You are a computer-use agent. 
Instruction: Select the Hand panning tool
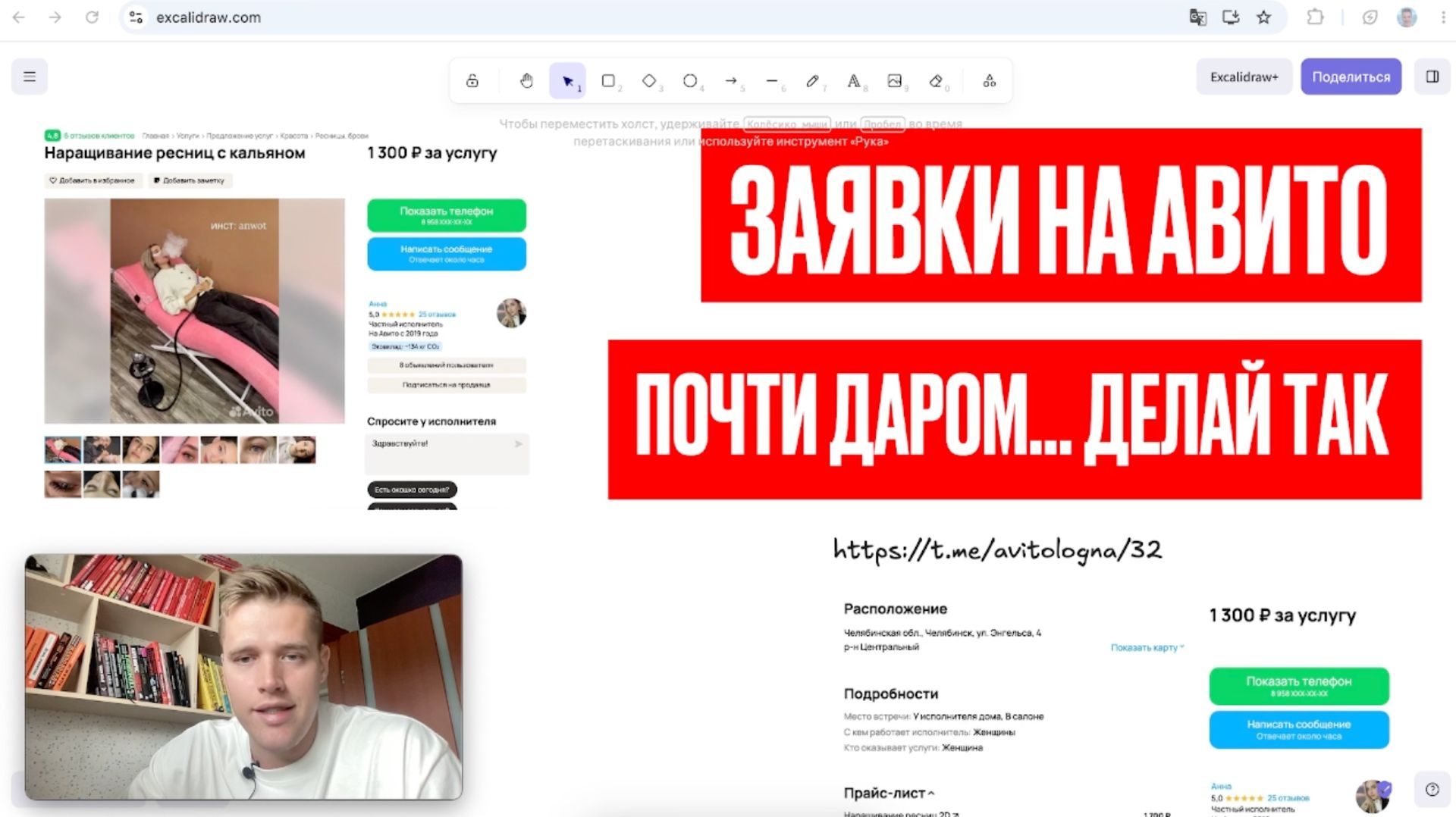pos(526,80)
